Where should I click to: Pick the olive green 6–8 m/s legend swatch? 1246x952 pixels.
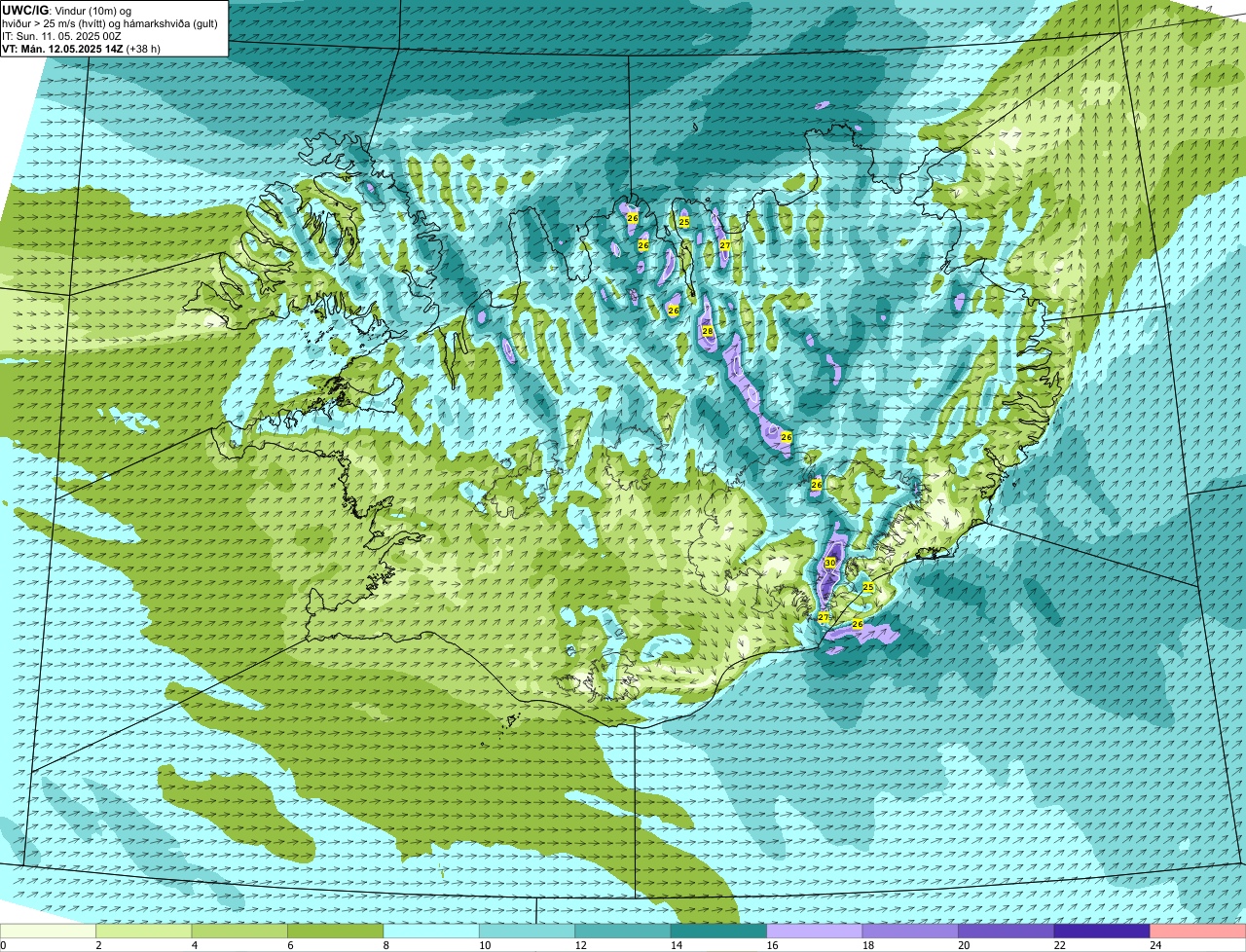(336, 931)
